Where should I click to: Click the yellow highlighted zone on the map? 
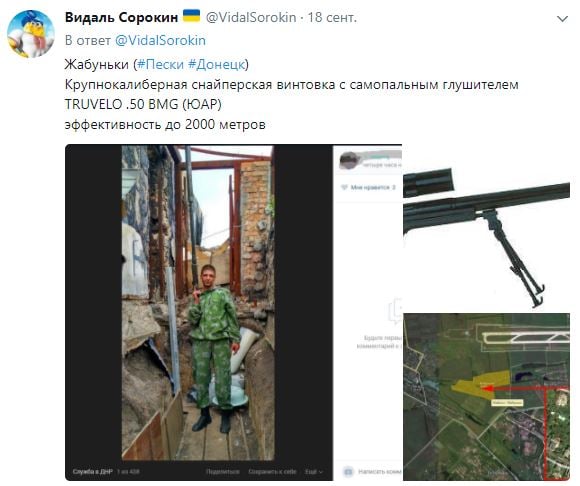[x=481, y=385]
